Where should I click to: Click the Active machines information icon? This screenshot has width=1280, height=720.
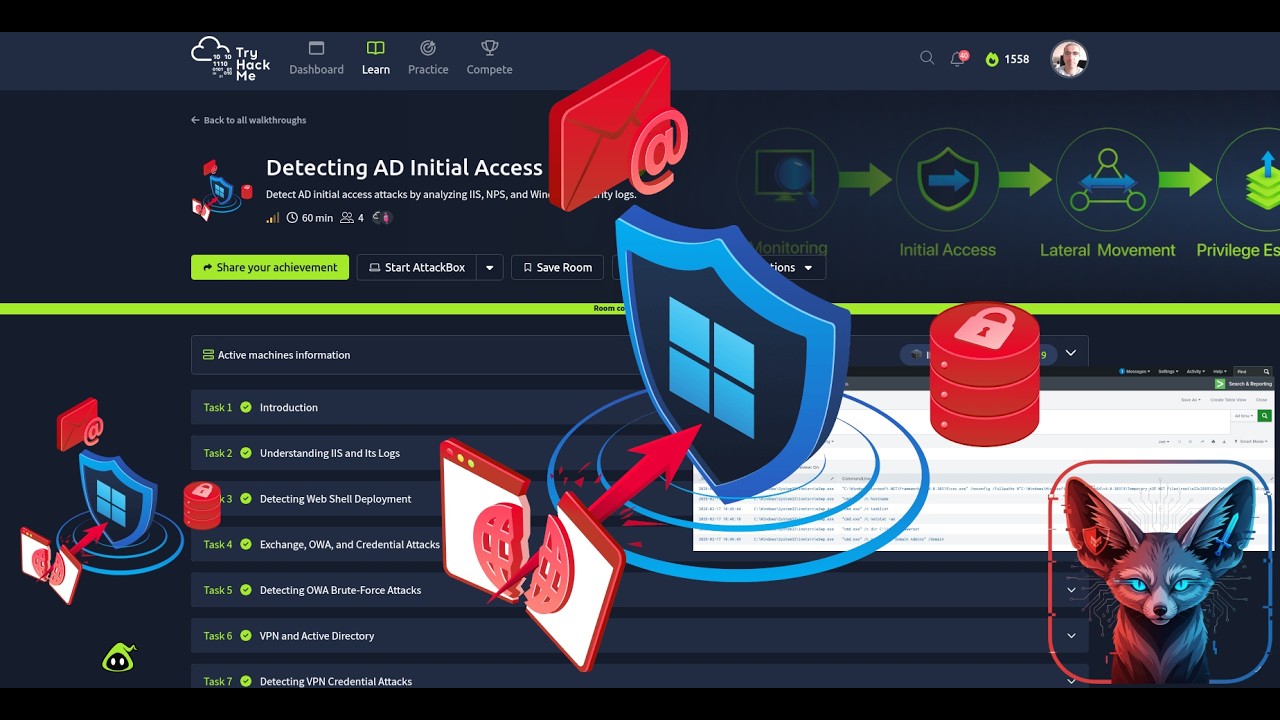point(208,355)
